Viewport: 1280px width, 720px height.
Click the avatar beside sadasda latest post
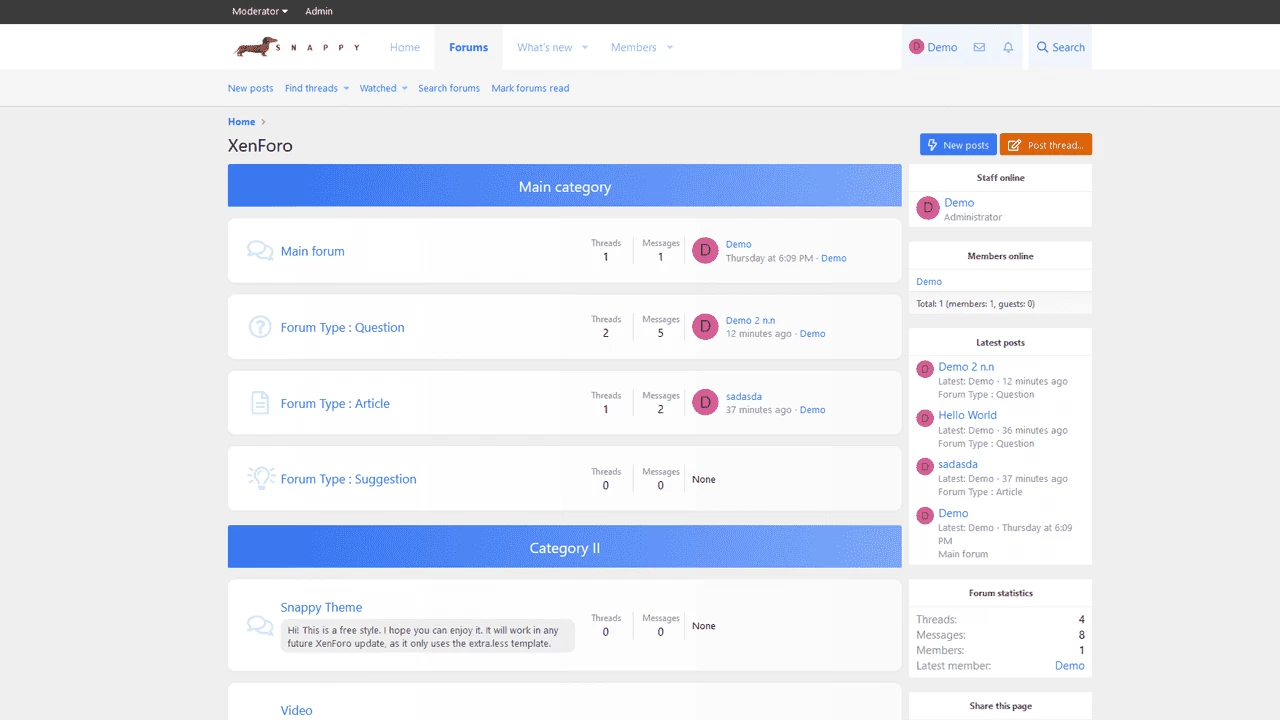pos(925,467)
